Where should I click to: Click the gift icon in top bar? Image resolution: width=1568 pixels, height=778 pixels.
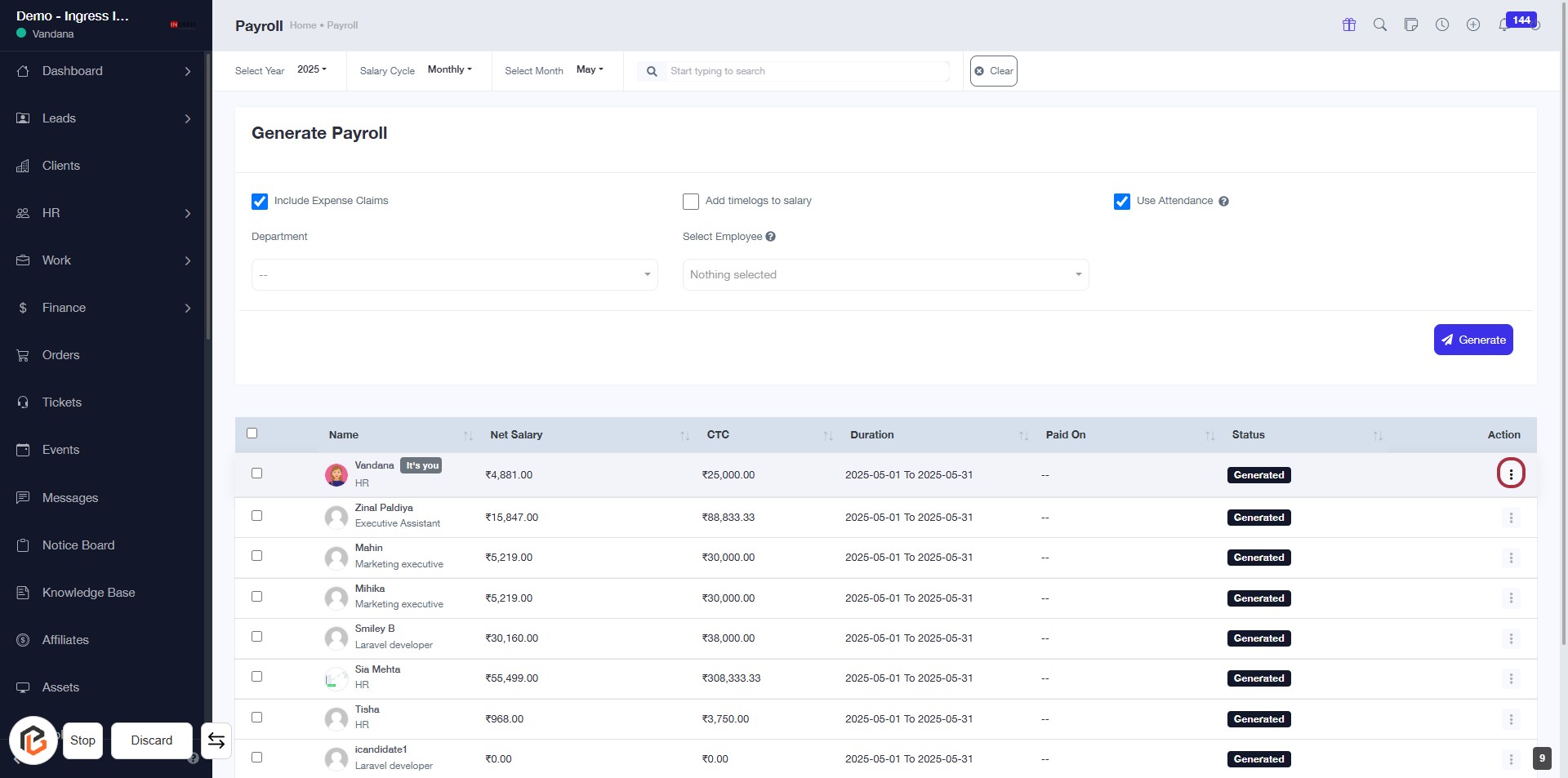click(1348, 24)
